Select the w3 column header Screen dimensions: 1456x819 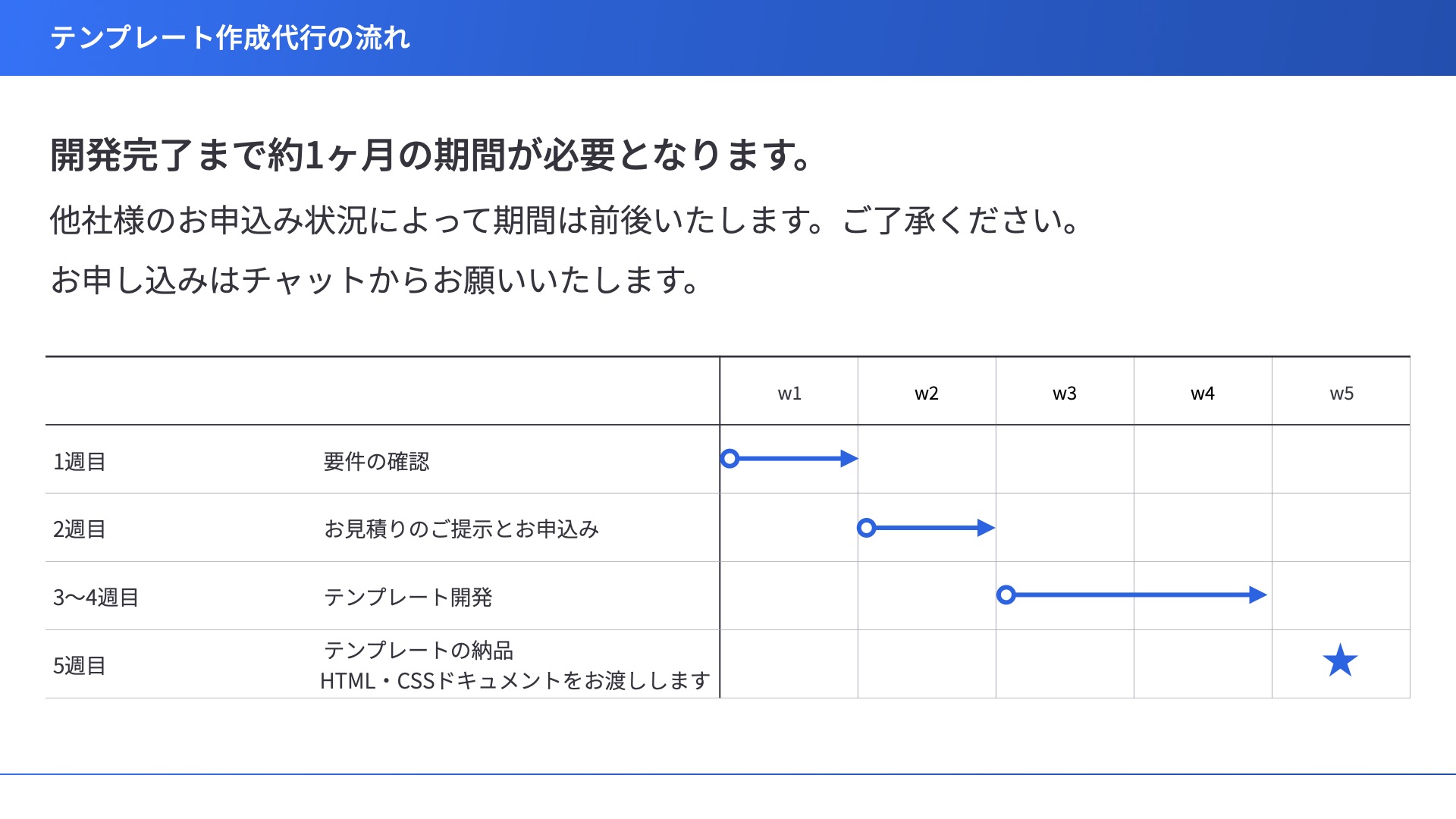click(1065, 394)
